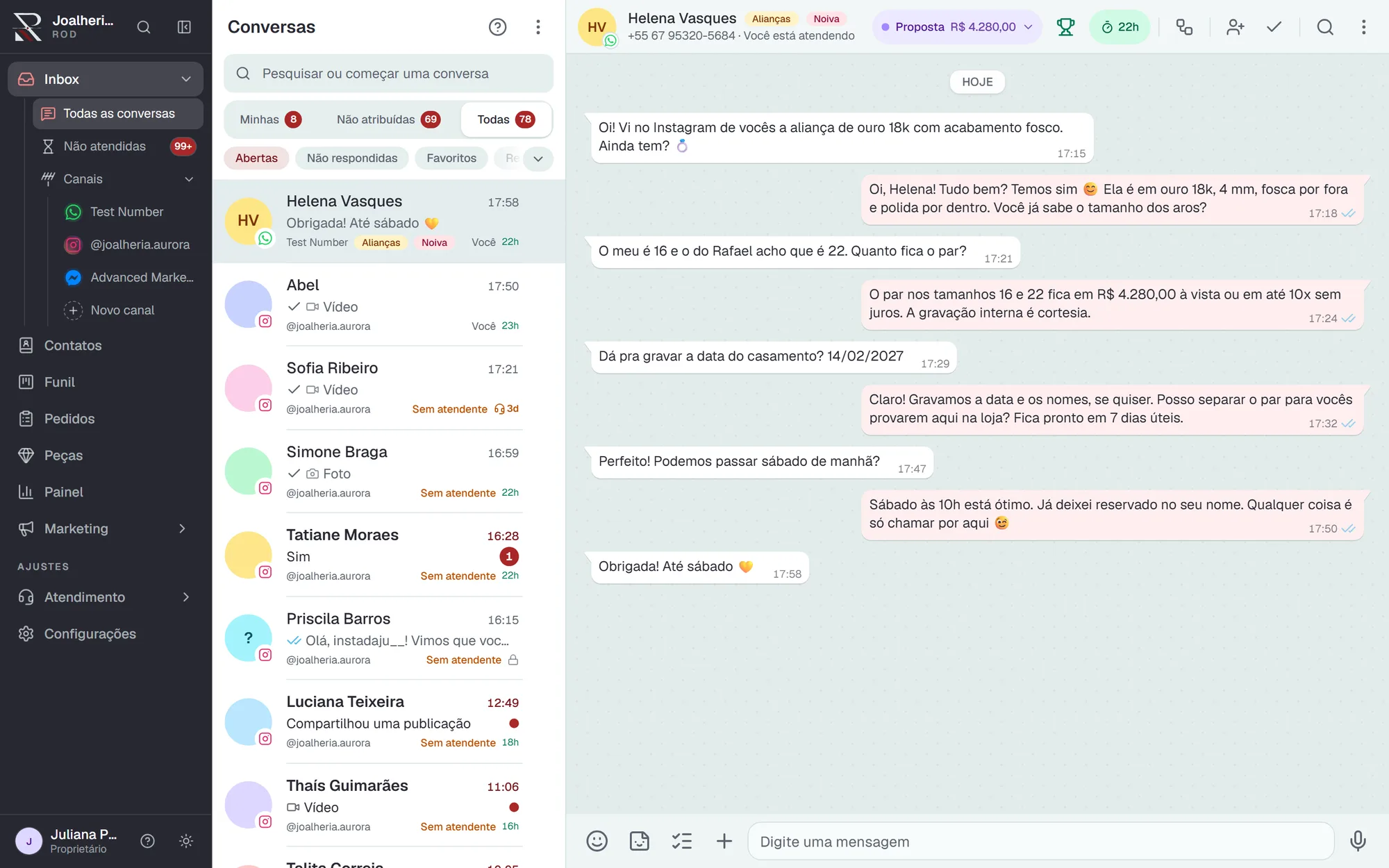Switch to the Não atribuídas tab

click(388, 119)
